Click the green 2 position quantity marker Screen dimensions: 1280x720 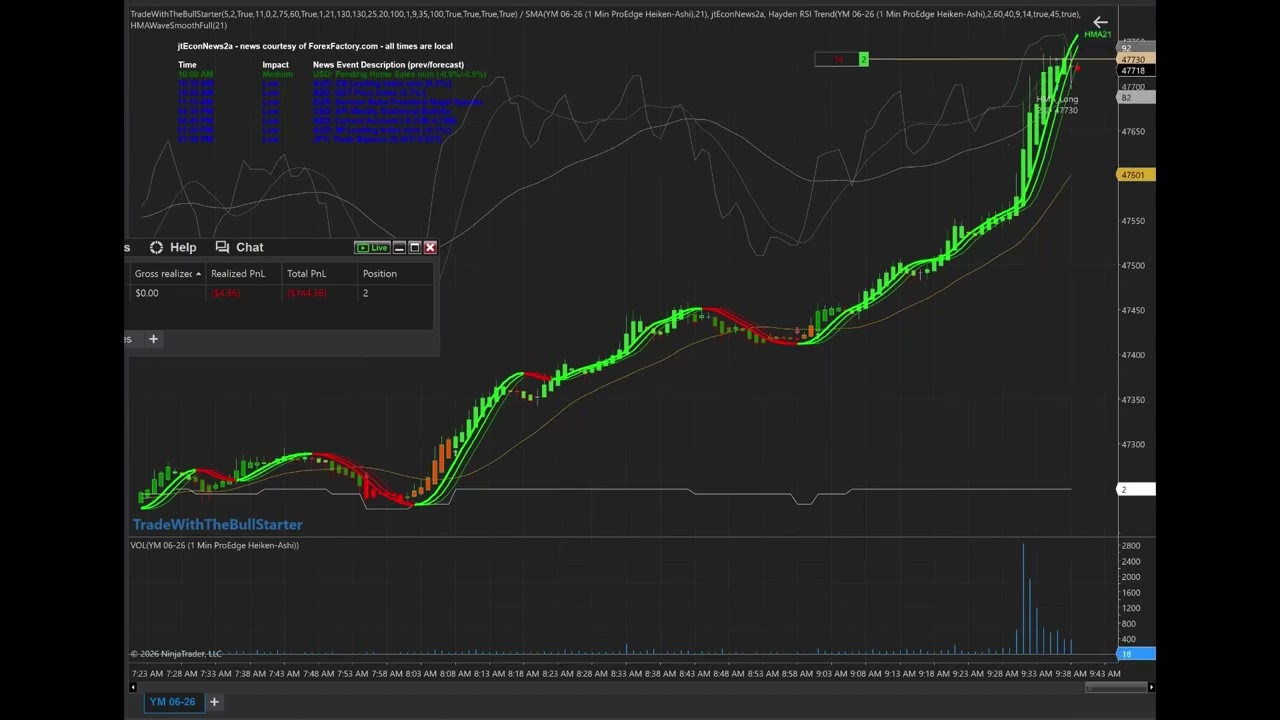[864, 60]
